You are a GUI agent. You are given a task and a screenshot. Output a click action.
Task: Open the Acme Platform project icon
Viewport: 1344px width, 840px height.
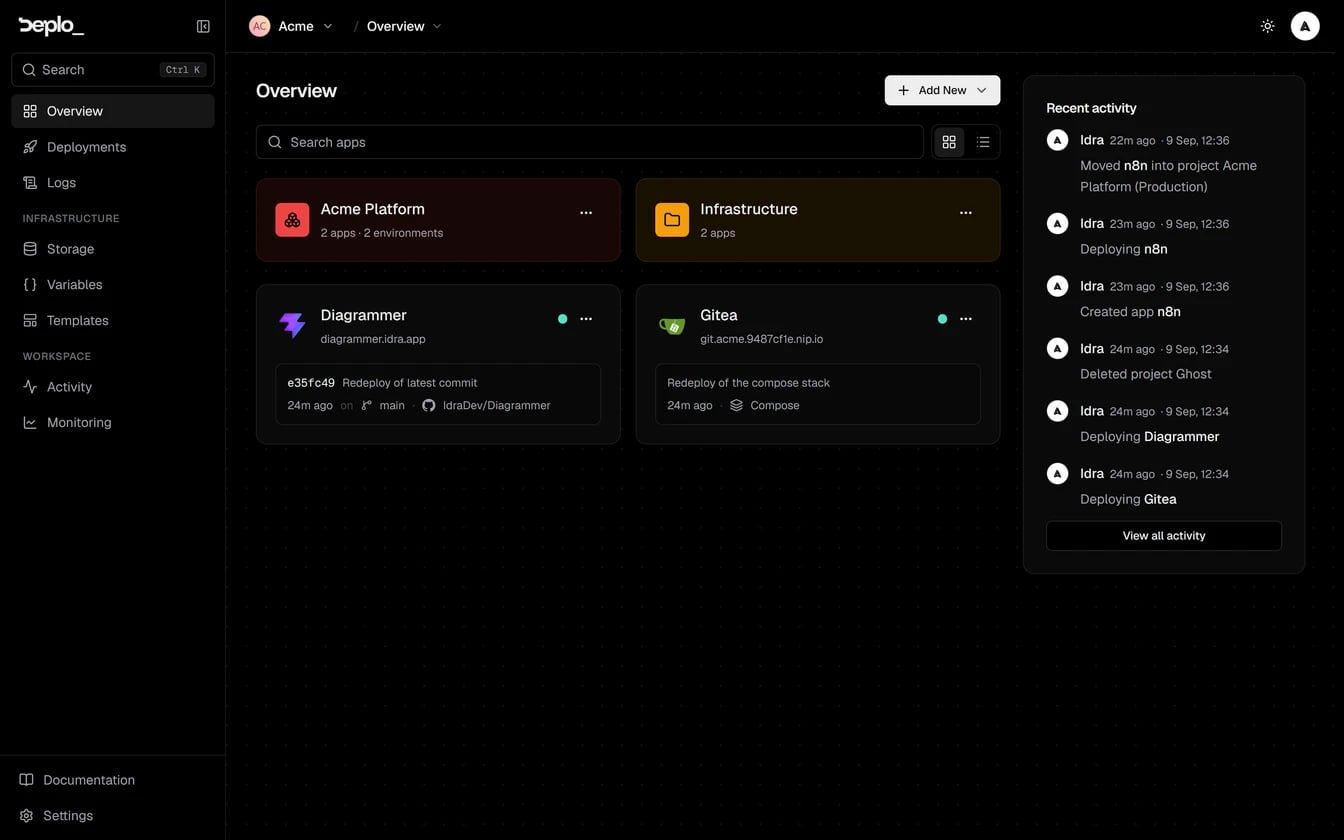[x=292, y=220]
